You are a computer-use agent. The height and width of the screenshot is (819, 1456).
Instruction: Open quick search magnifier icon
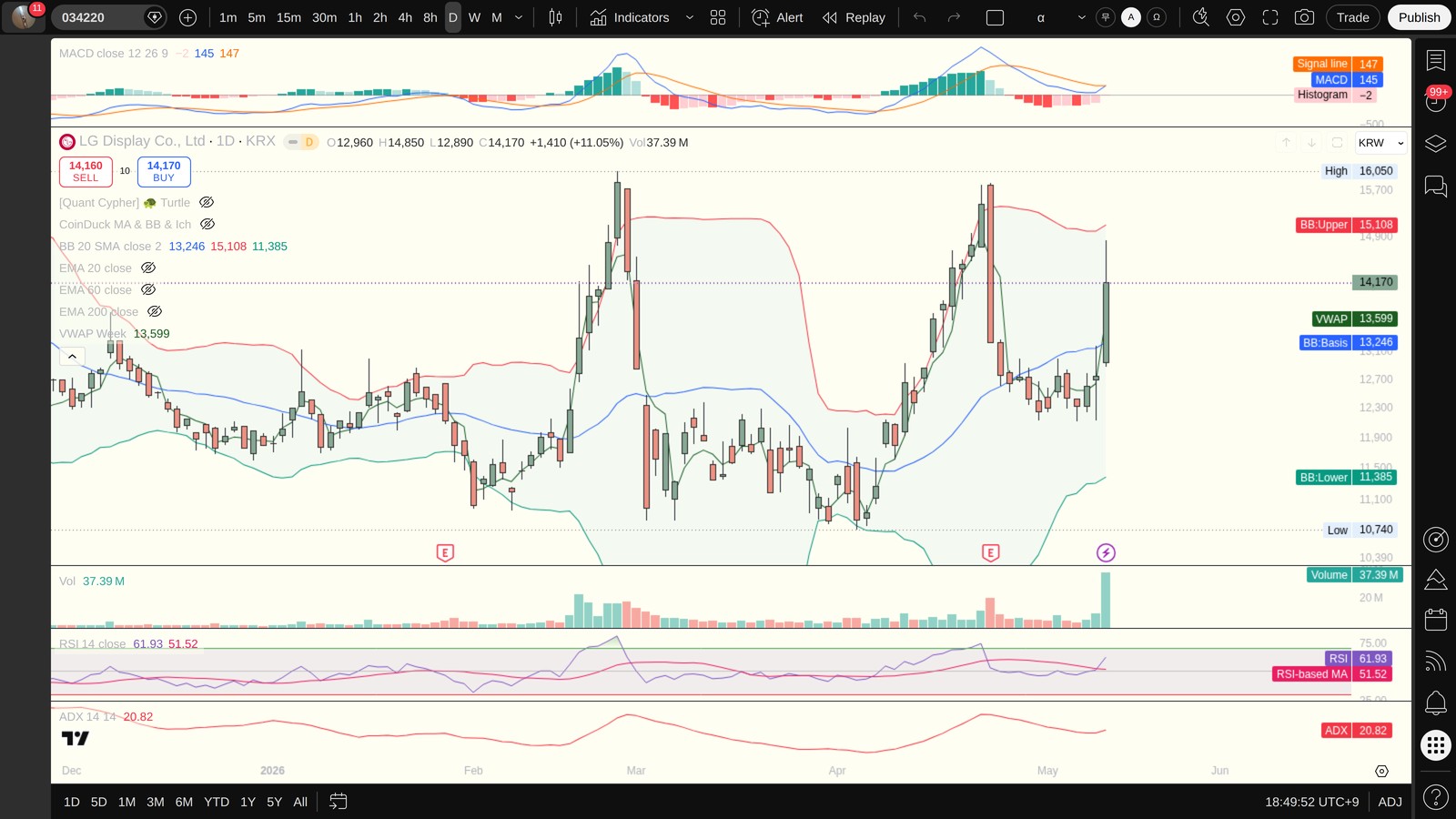(x=1201, y=17)
